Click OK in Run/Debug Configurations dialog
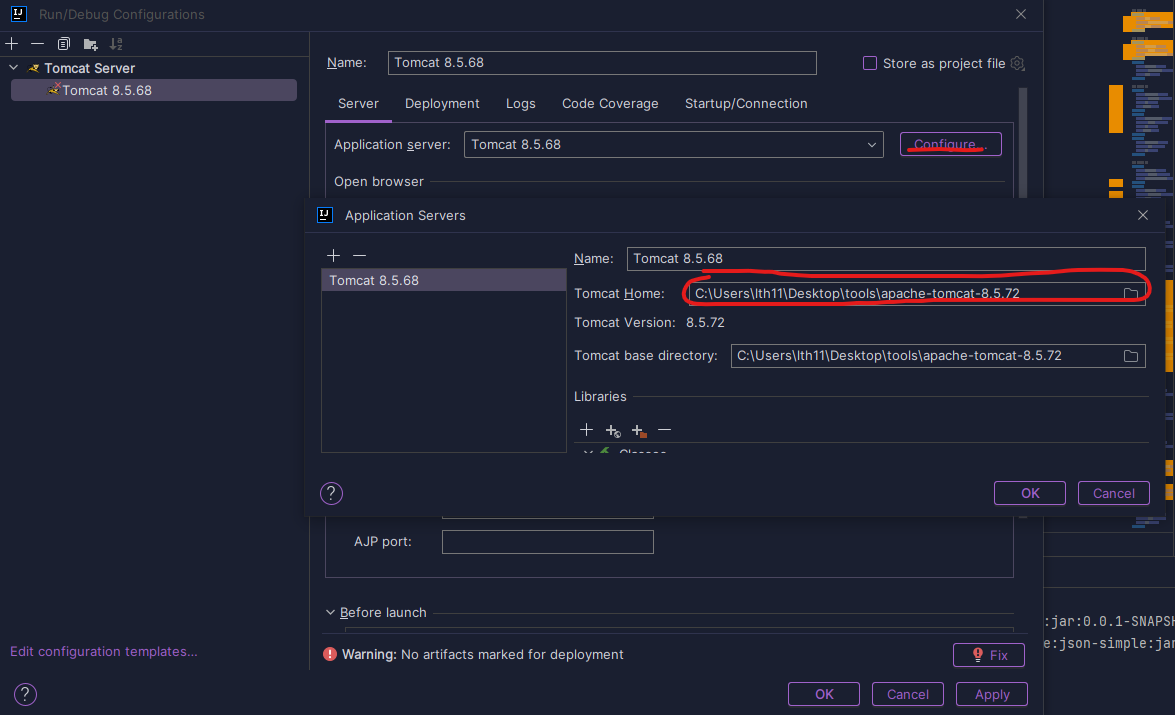Image resolution: width=1175 pixels, height=715 pixels. click(824, 694)
